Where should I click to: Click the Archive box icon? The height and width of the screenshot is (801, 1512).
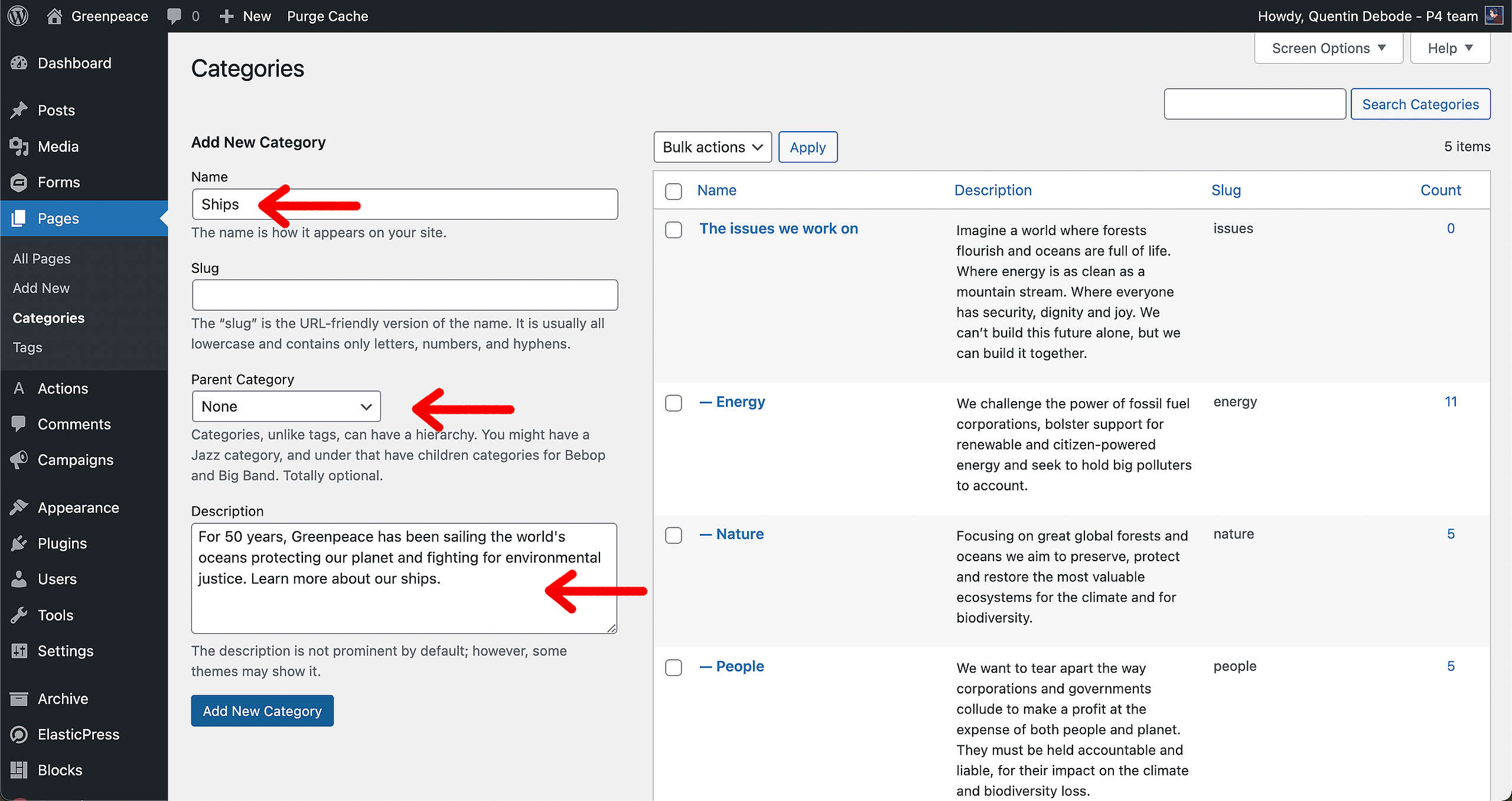[19, 699]
